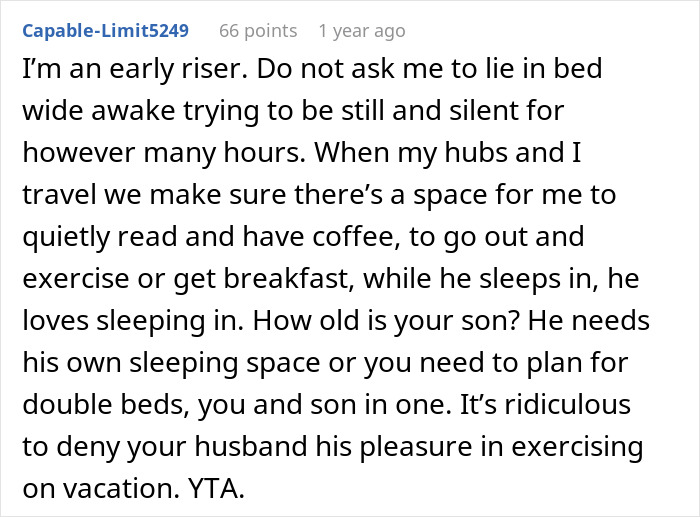Viewport: 700px width, 517px height.
Task: Click the phrase When my hubs and I
Action: coord(448,153)
